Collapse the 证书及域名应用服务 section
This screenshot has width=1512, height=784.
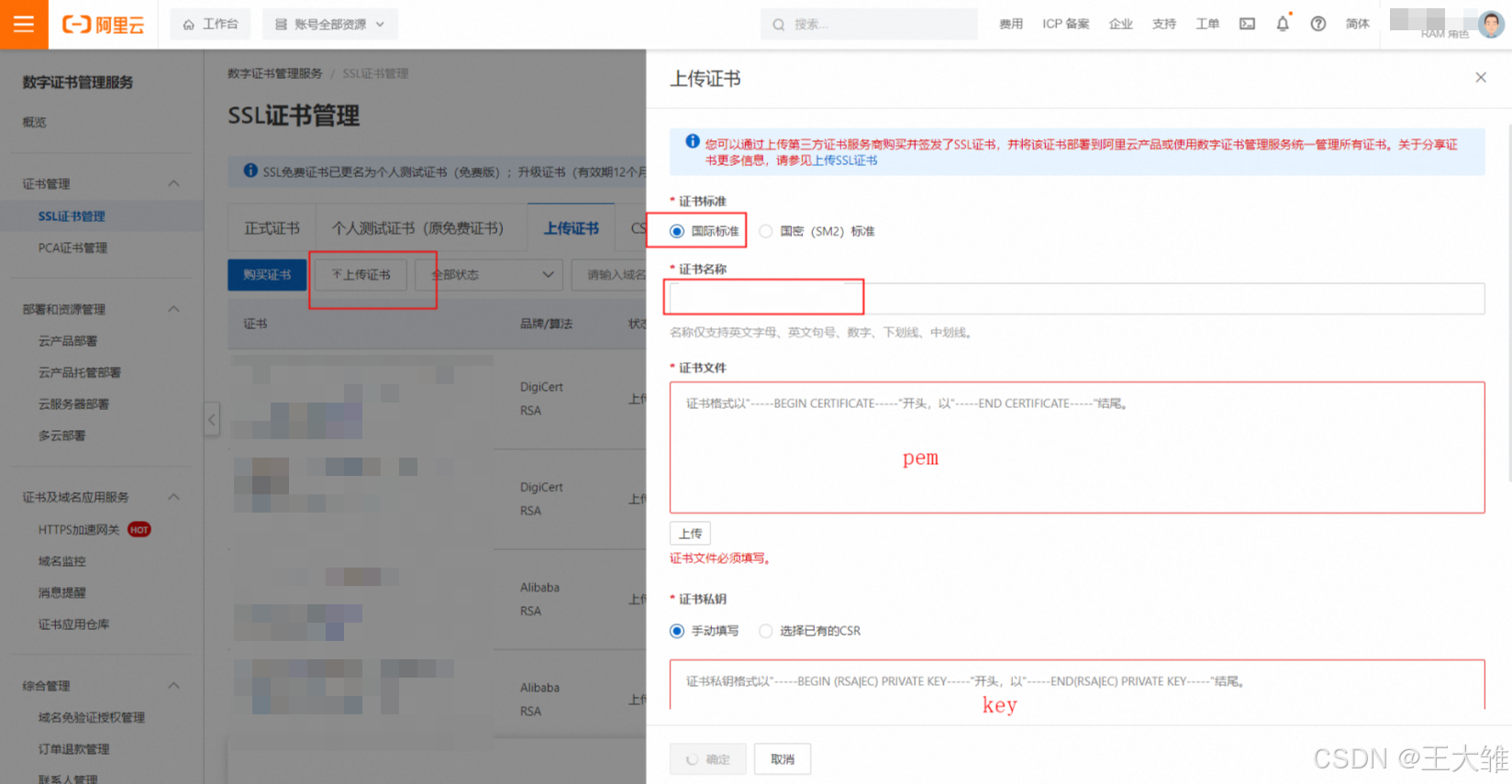click(173, 497)
